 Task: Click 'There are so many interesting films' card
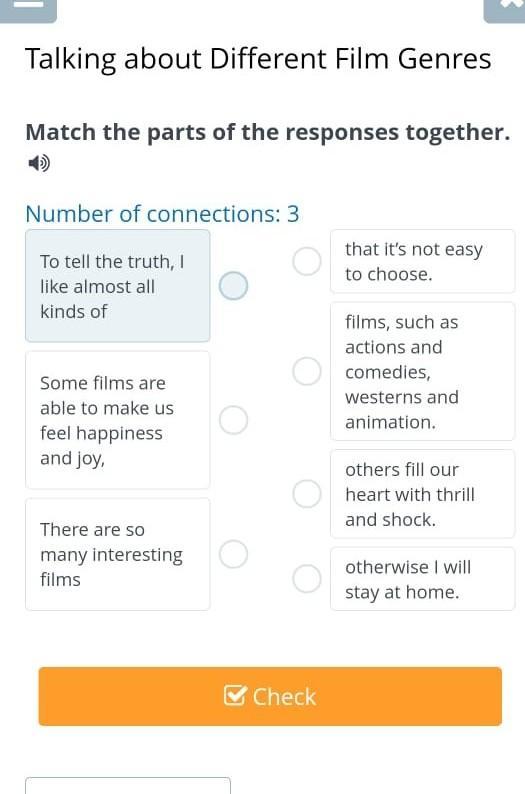117,554
